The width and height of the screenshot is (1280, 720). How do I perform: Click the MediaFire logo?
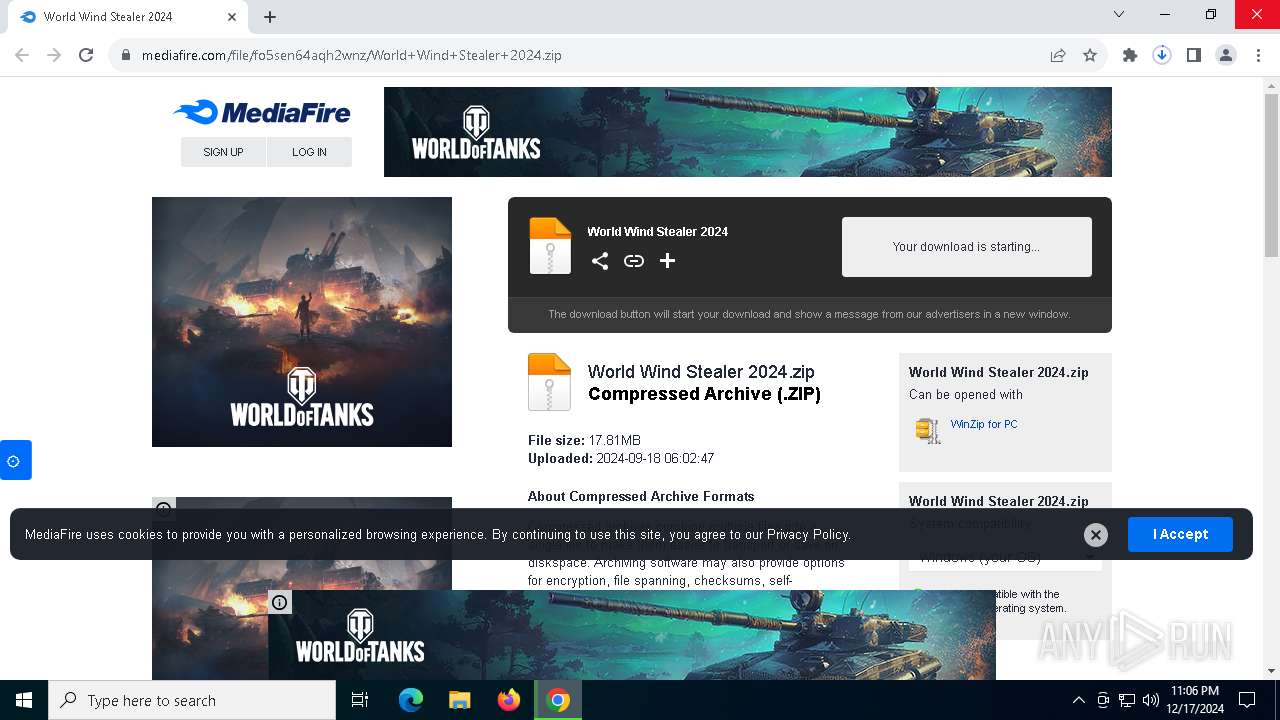(x=262, y=112)
